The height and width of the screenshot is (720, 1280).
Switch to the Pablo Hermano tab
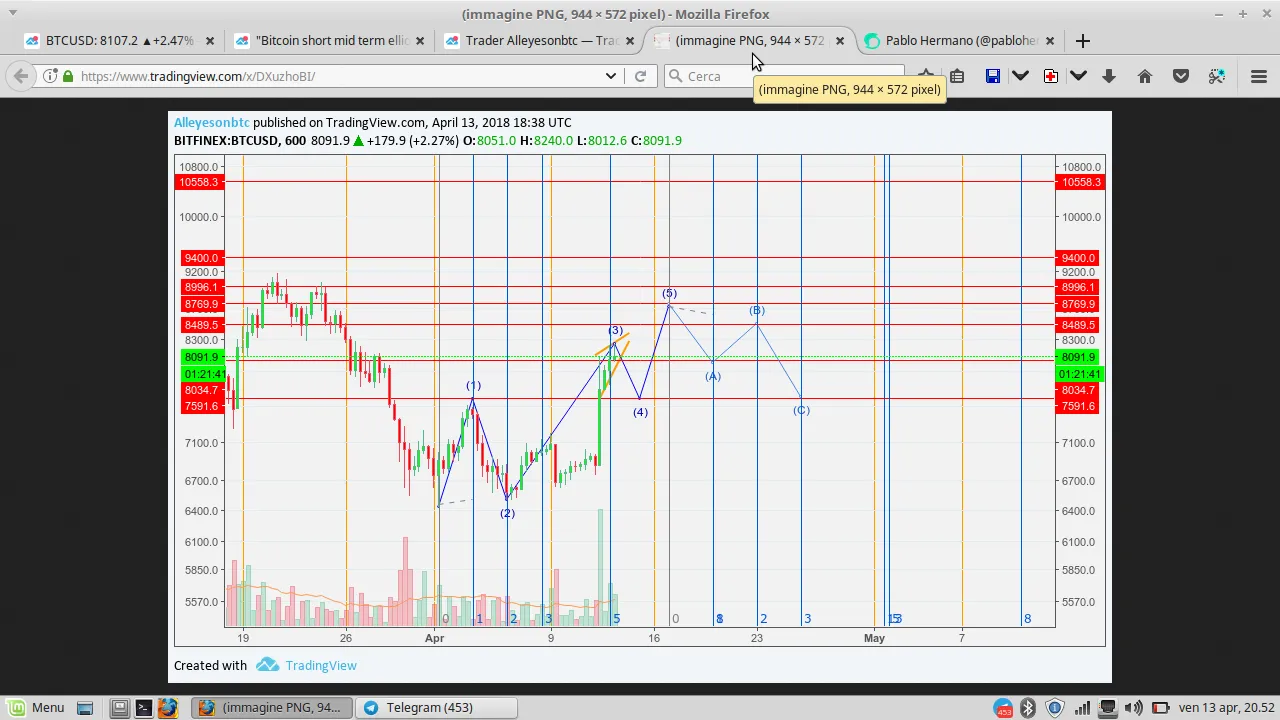(960, 41)
